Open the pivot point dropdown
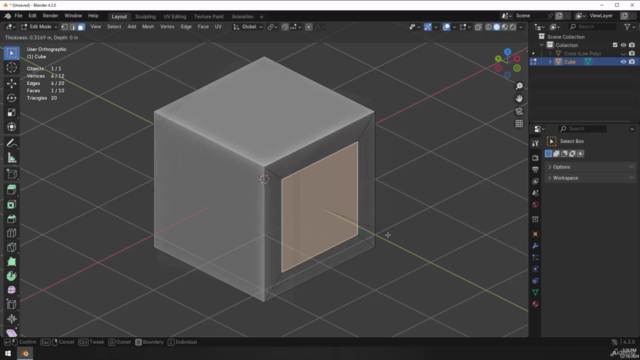The image size is (640, 360). pos(272,27)
